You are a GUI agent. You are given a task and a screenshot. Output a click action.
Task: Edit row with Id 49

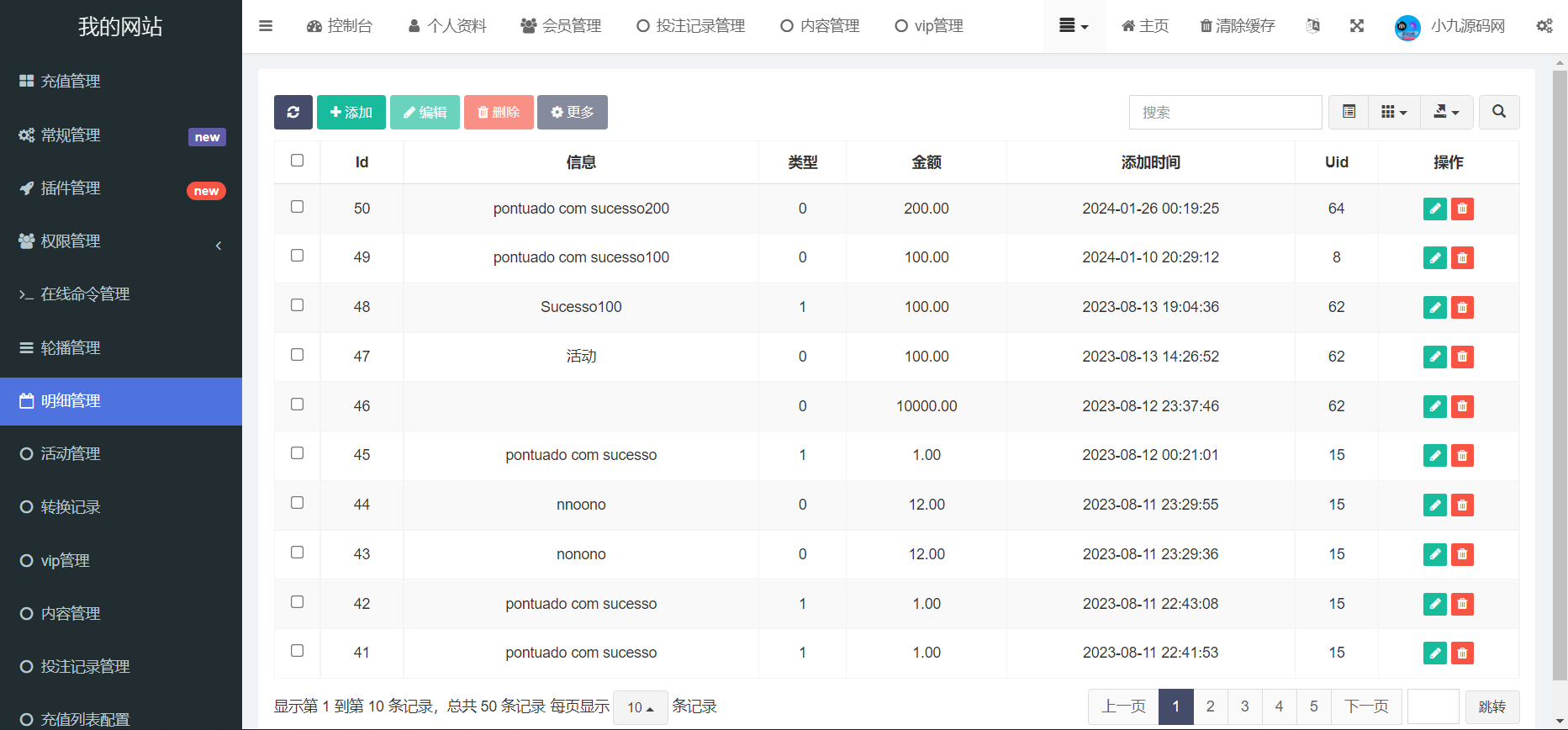click(x=1435, y=257)
